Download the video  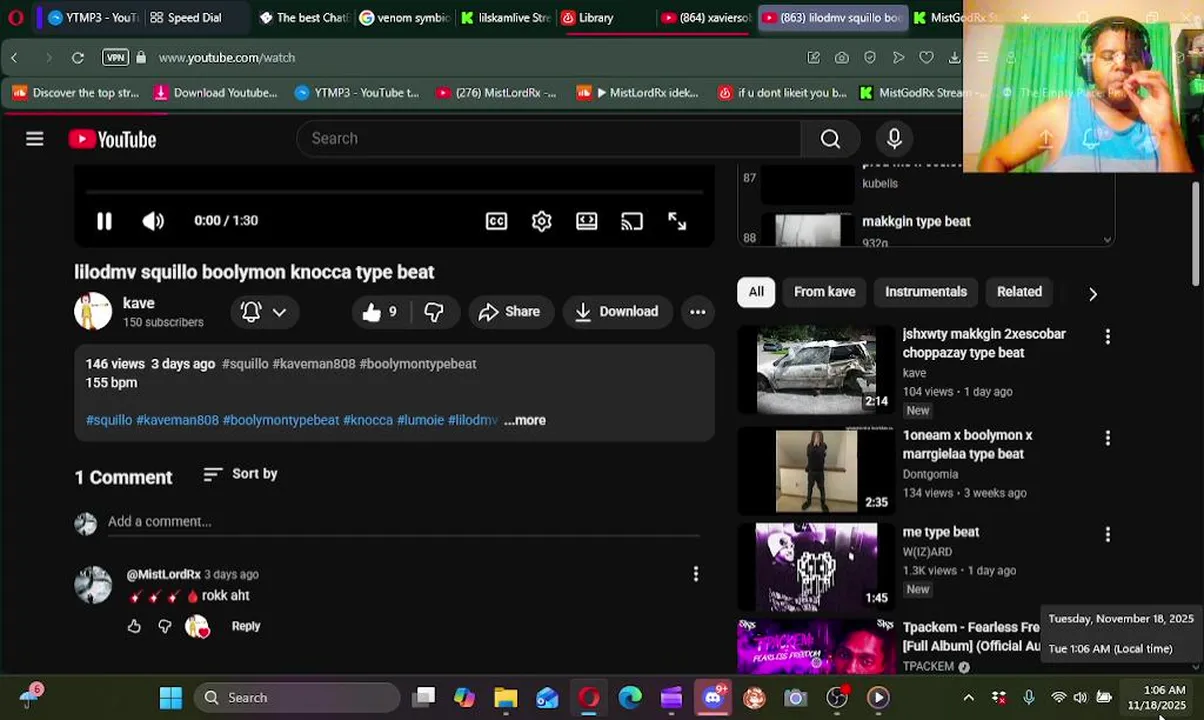[616, 312]
